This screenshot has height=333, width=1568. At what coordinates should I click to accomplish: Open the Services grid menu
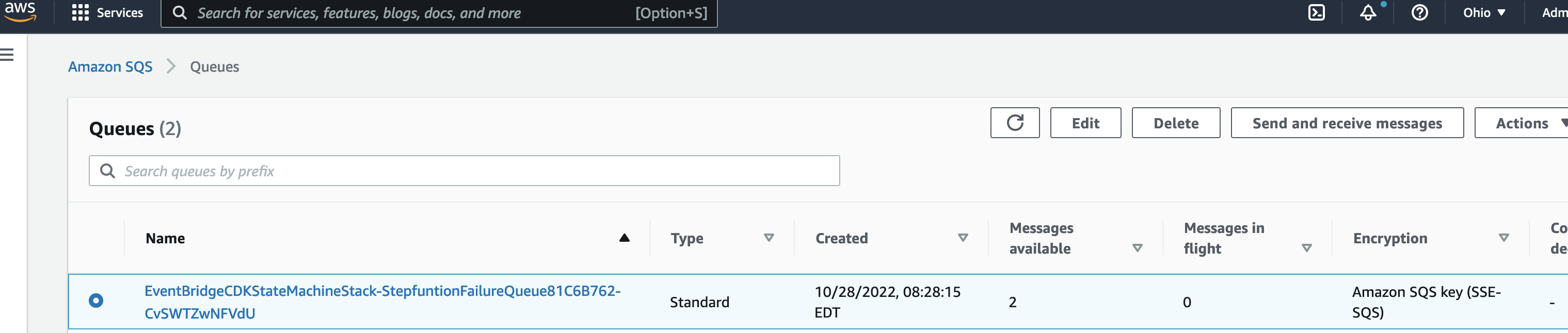tap(79, 13)
